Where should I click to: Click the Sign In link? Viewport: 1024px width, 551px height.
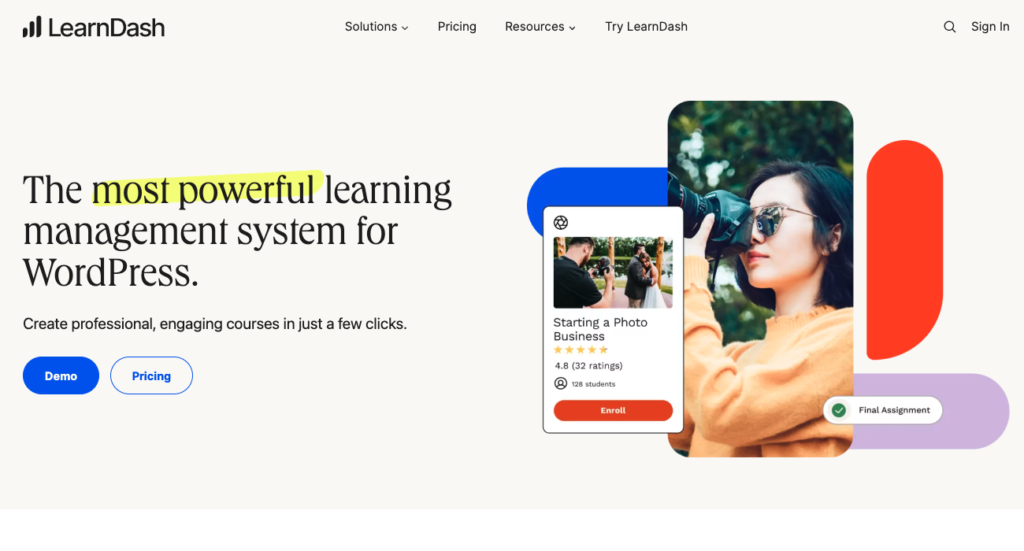pyautogui.click(x=990, y=27)
